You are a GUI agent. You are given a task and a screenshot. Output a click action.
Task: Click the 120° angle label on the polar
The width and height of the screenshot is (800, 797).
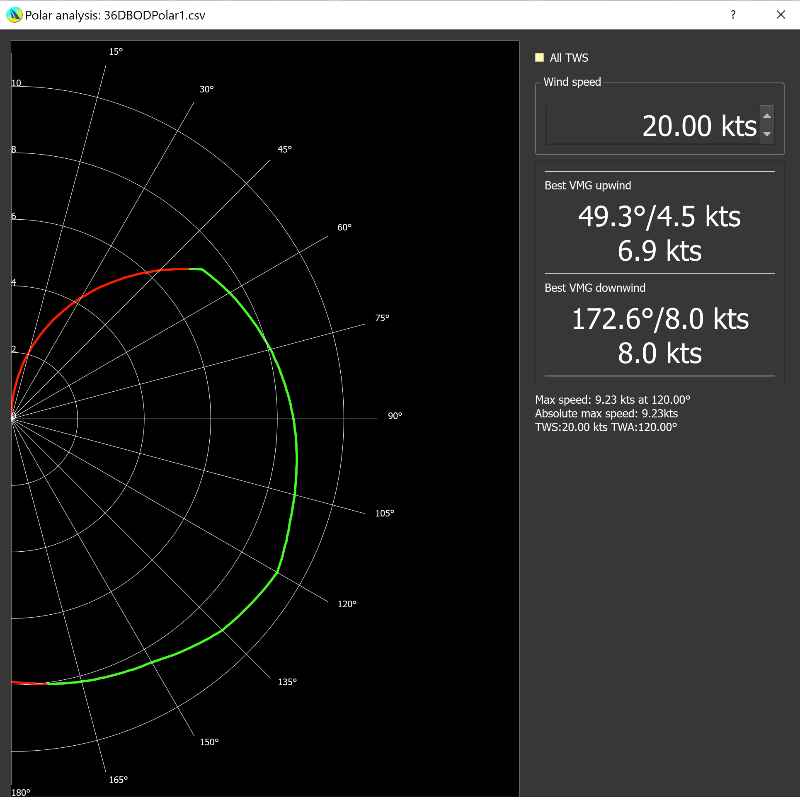(347, 604)
